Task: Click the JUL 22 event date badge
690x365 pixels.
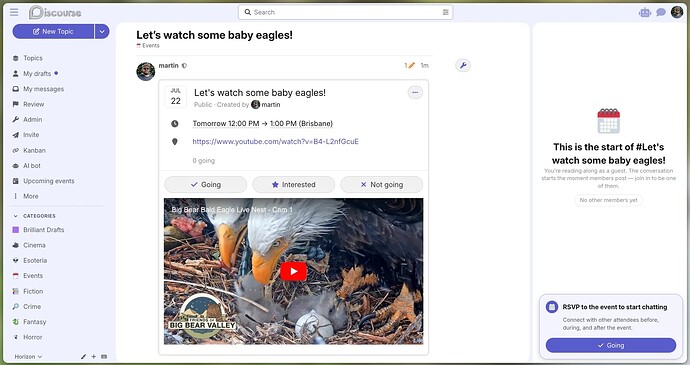Action: pos(176,96)
